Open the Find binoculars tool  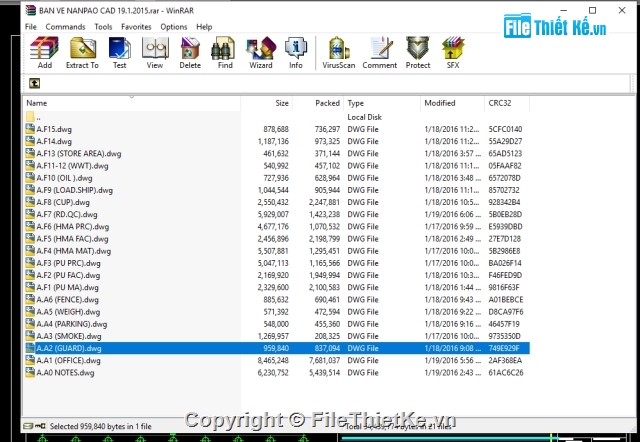point(224,52)
